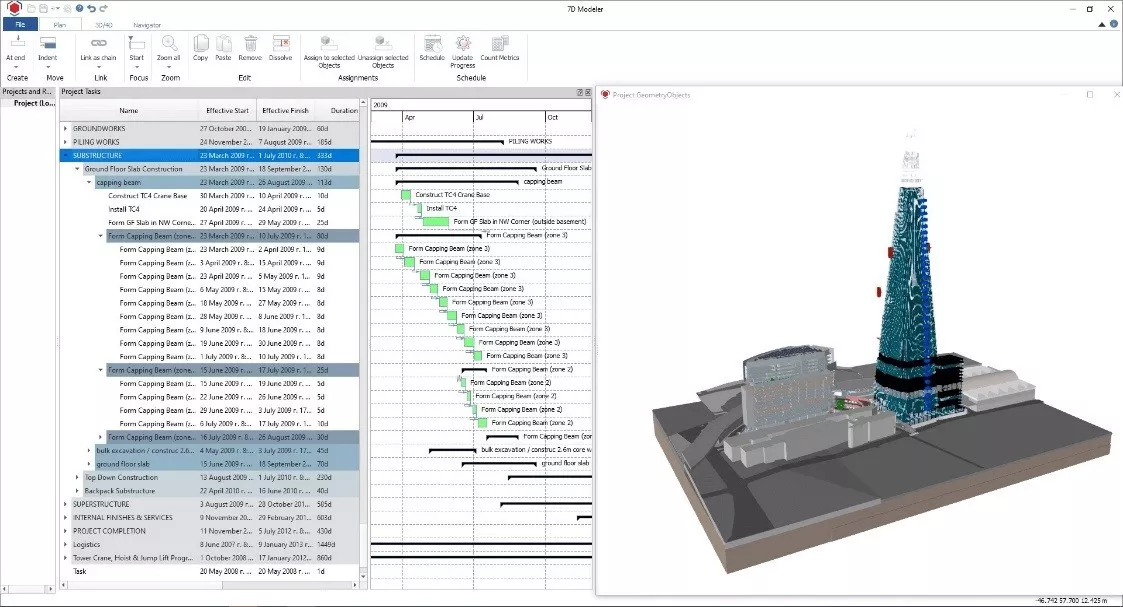Screen dimensions: 1123x607
Task: Click the Duration column header
Action: pos(343,111)
